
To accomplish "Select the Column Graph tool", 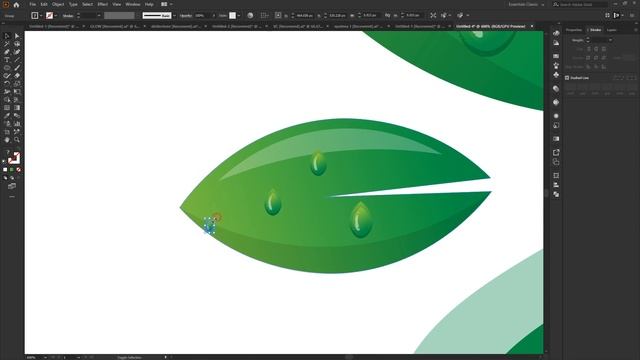I will (x=17, y=124).
